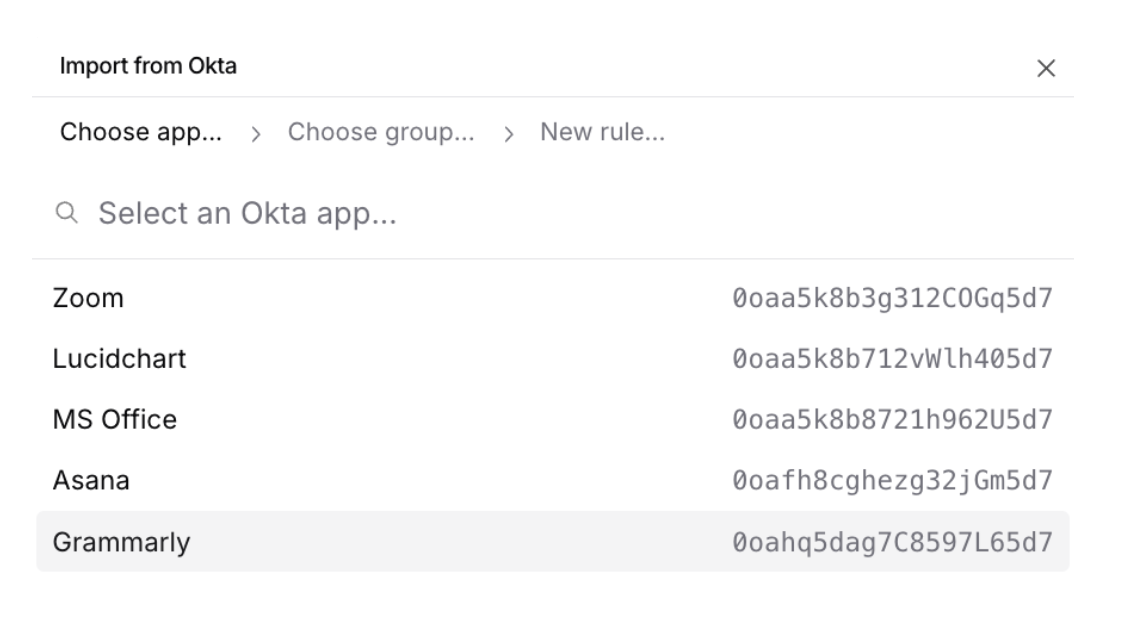Select the Grammarly app
The width and height of the screenshot is (1134, 644).
point(553,541)
